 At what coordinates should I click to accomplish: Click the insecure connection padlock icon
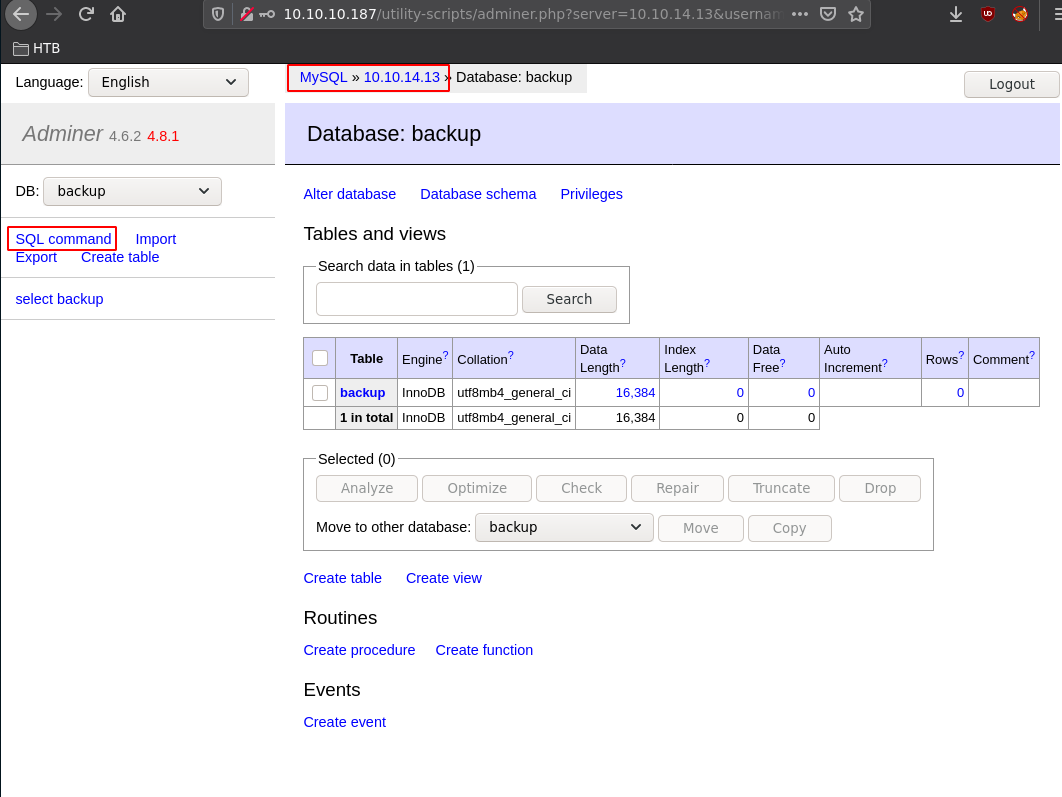tap(247, 14)
